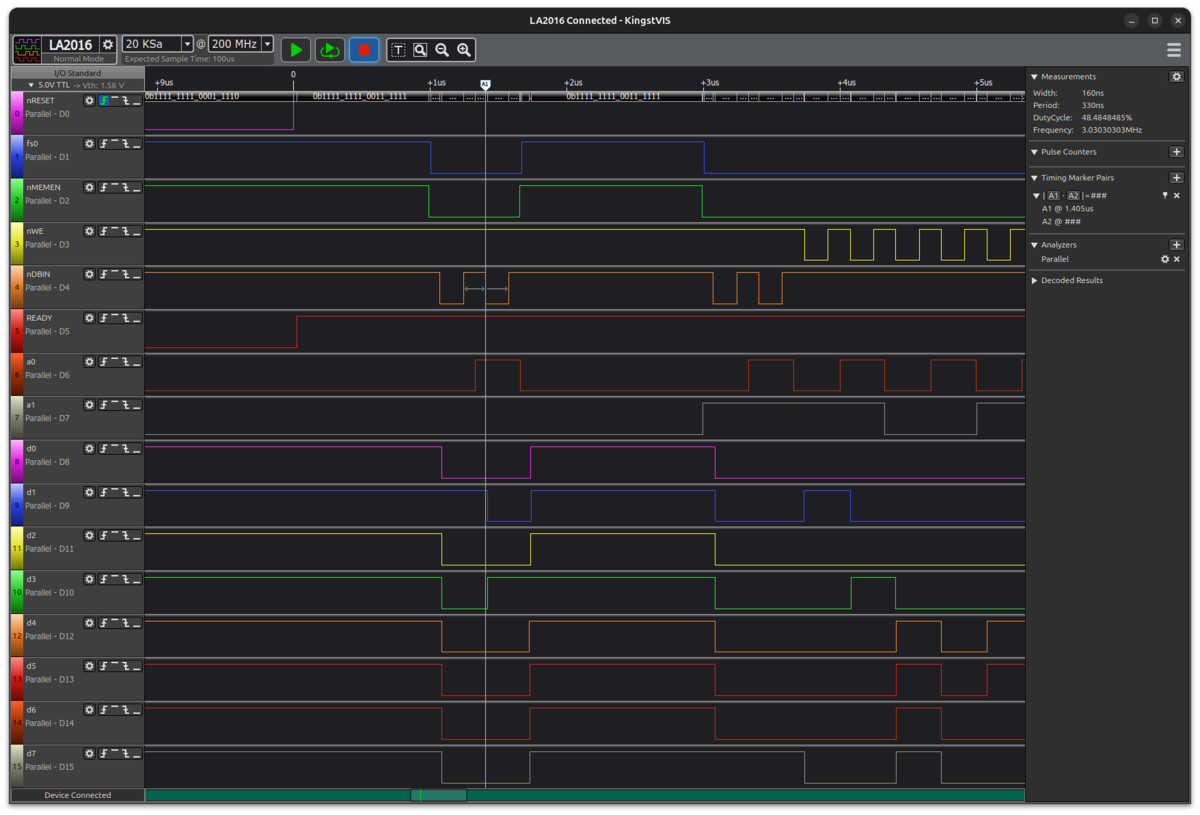The width and height of the screenshot is (1200, 815).
Task: Start repeated capture with the loop play button
Action: (330, 49)
